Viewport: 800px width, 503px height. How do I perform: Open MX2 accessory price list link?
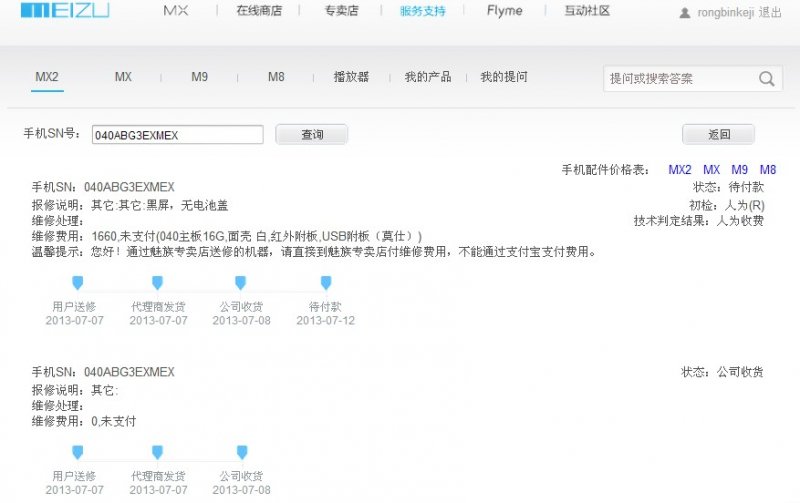[x=680, y=170]
